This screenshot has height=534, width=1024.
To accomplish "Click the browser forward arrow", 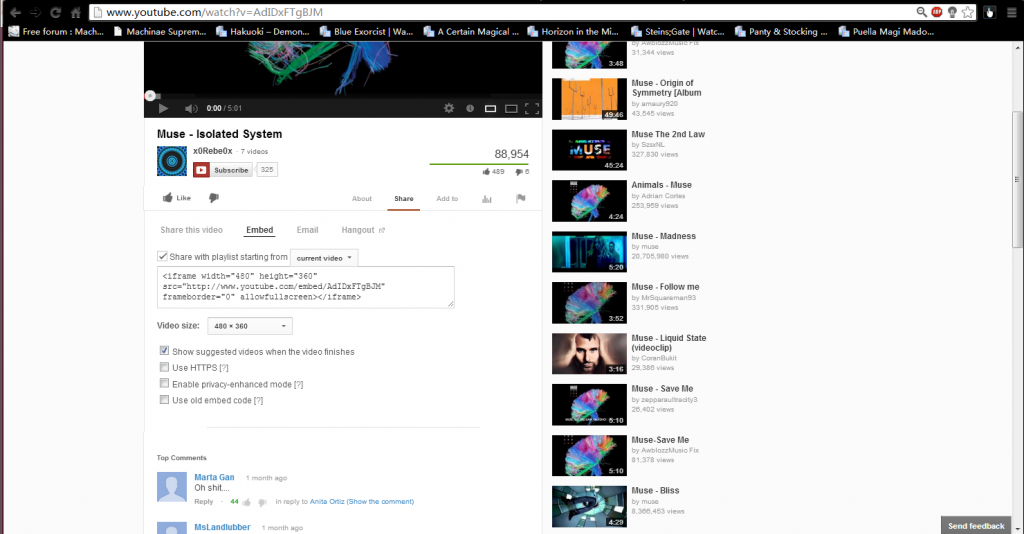I will 35,12.
